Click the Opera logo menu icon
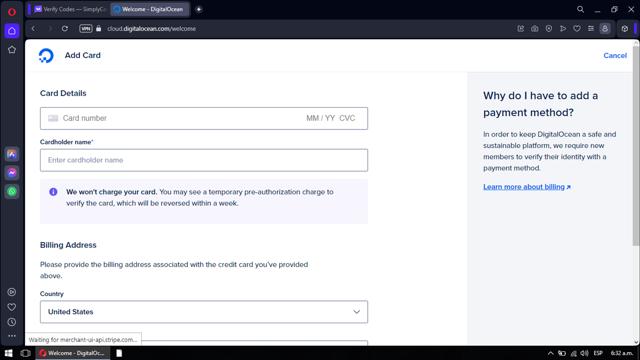Screen dimensions: 640x360 pos(12,12)
